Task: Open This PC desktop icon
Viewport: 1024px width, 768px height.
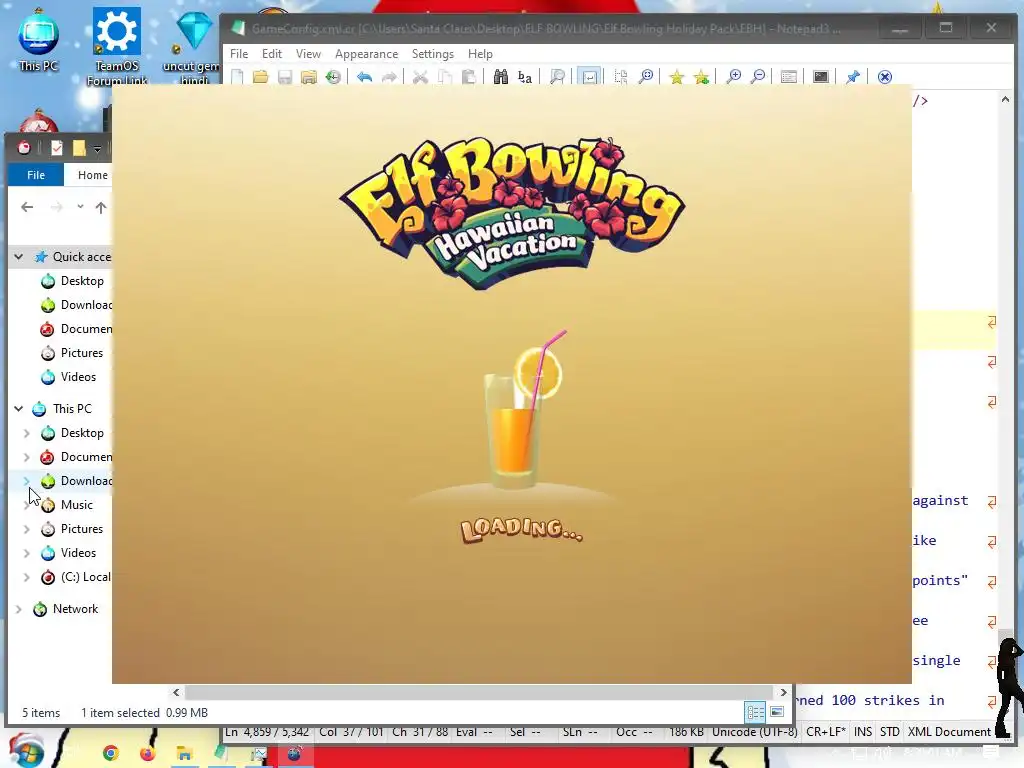Action: pos(39,40)
